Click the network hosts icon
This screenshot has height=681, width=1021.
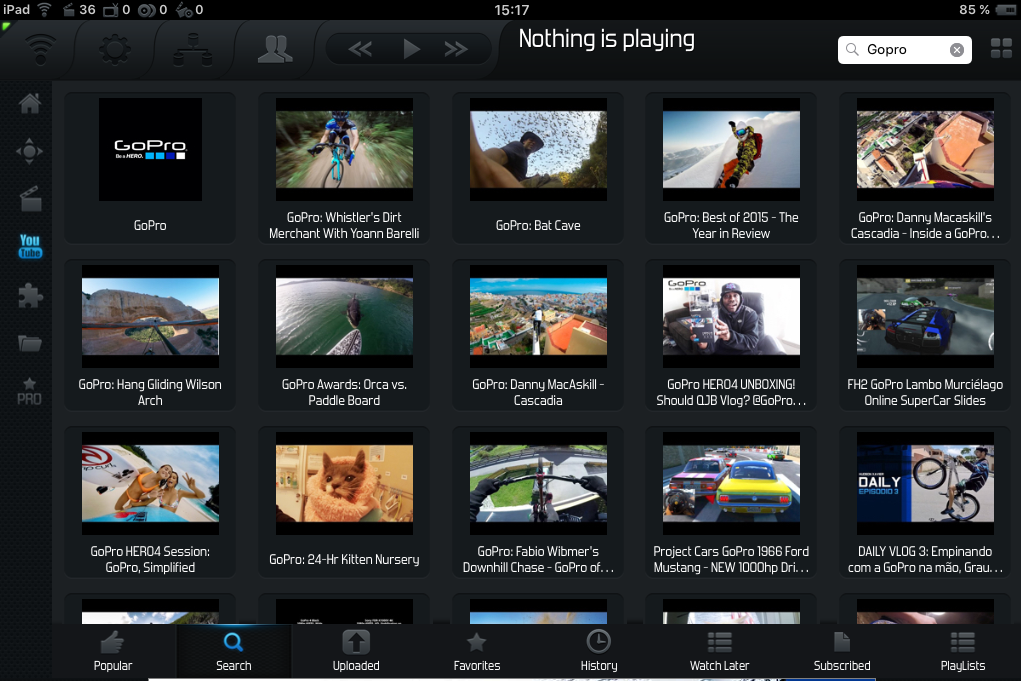(189, 49)
